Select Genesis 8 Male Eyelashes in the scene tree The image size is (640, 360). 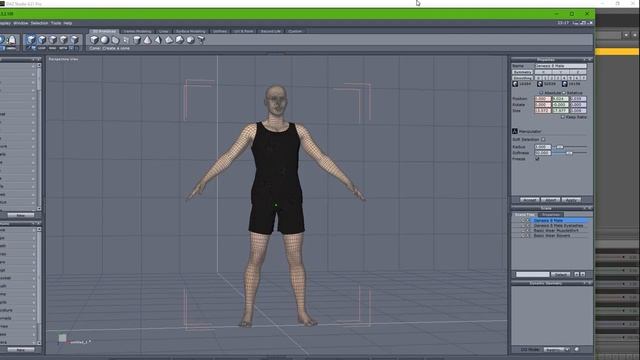click(558, 225)
